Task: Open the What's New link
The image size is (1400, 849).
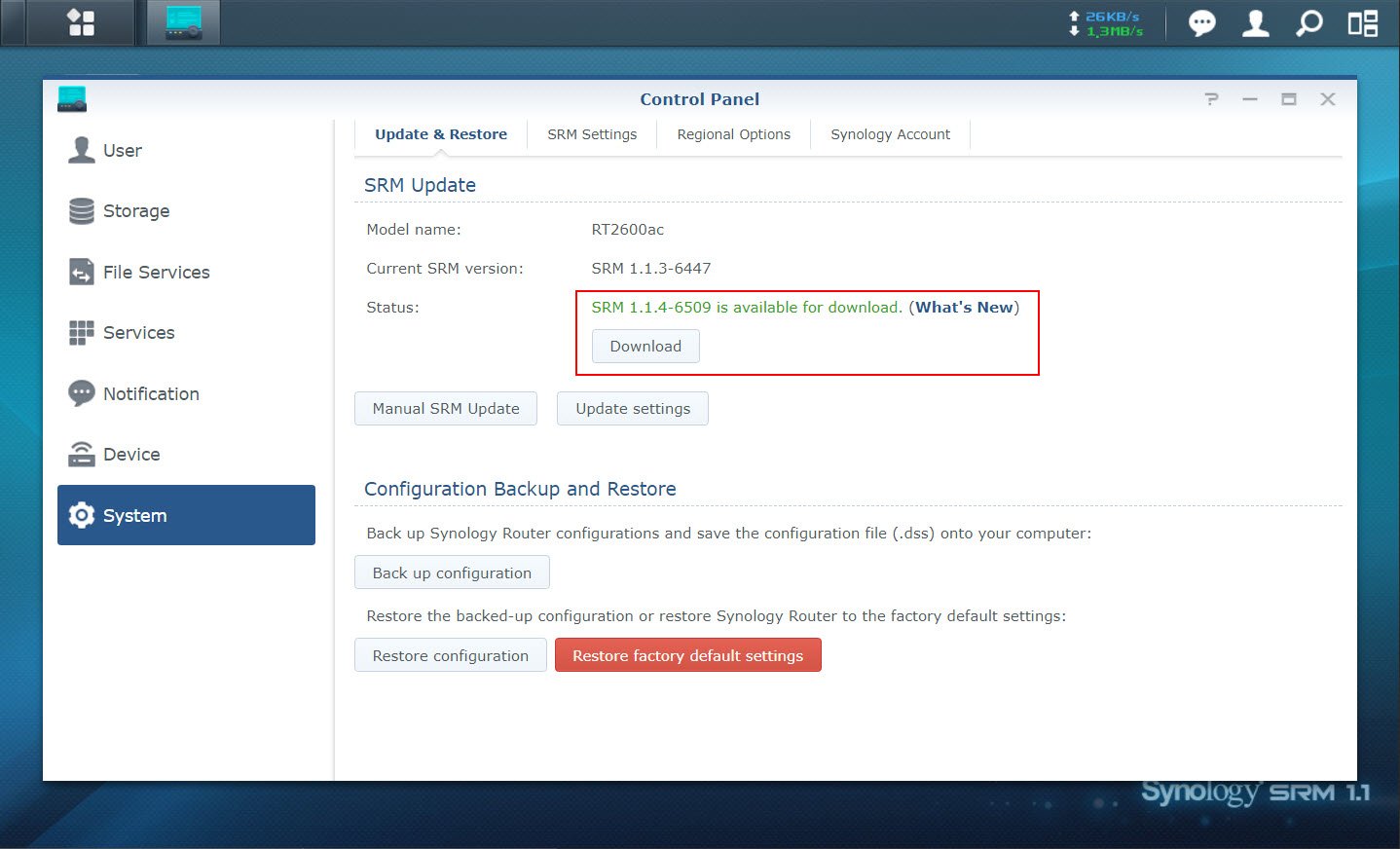Action: [965, 307]
